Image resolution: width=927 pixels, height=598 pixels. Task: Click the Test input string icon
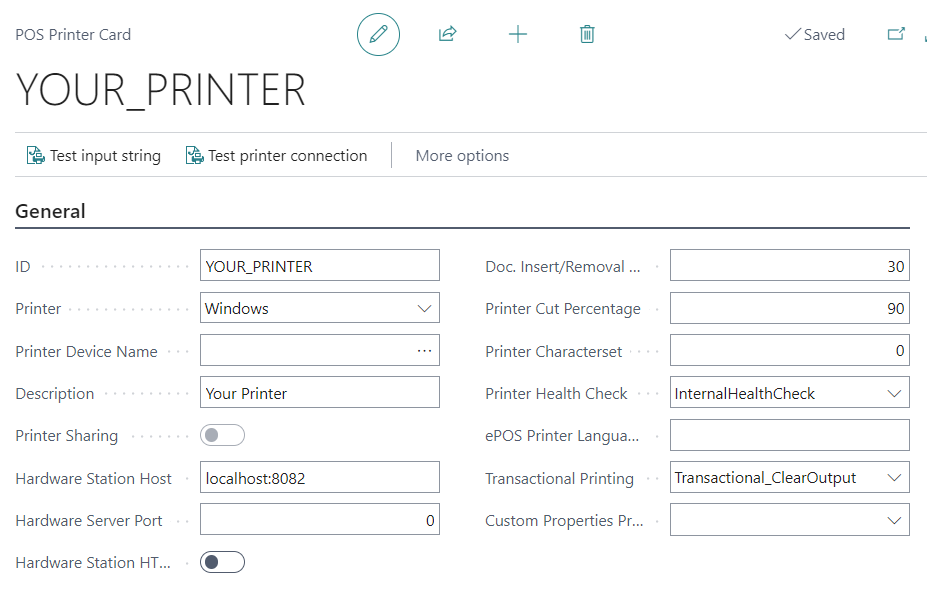coord(35,156)
